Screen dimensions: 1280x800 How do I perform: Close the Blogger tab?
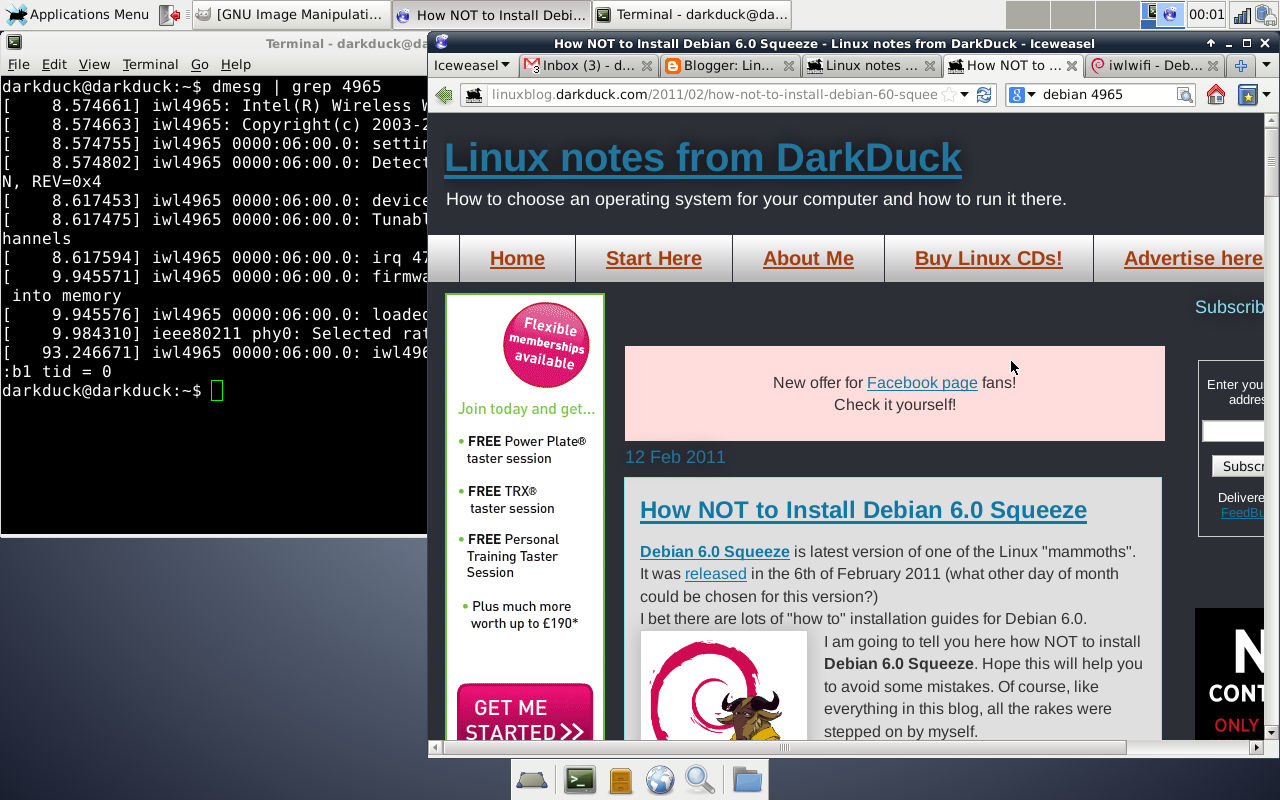pos(788,66)
